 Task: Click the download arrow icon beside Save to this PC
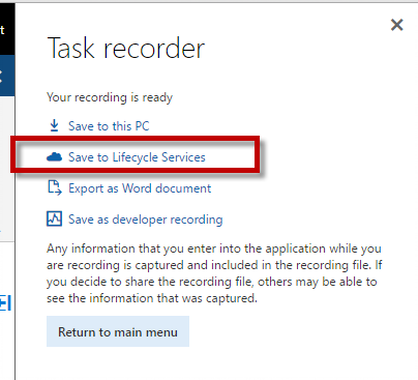pyautogui.click(x=54, y=126)
